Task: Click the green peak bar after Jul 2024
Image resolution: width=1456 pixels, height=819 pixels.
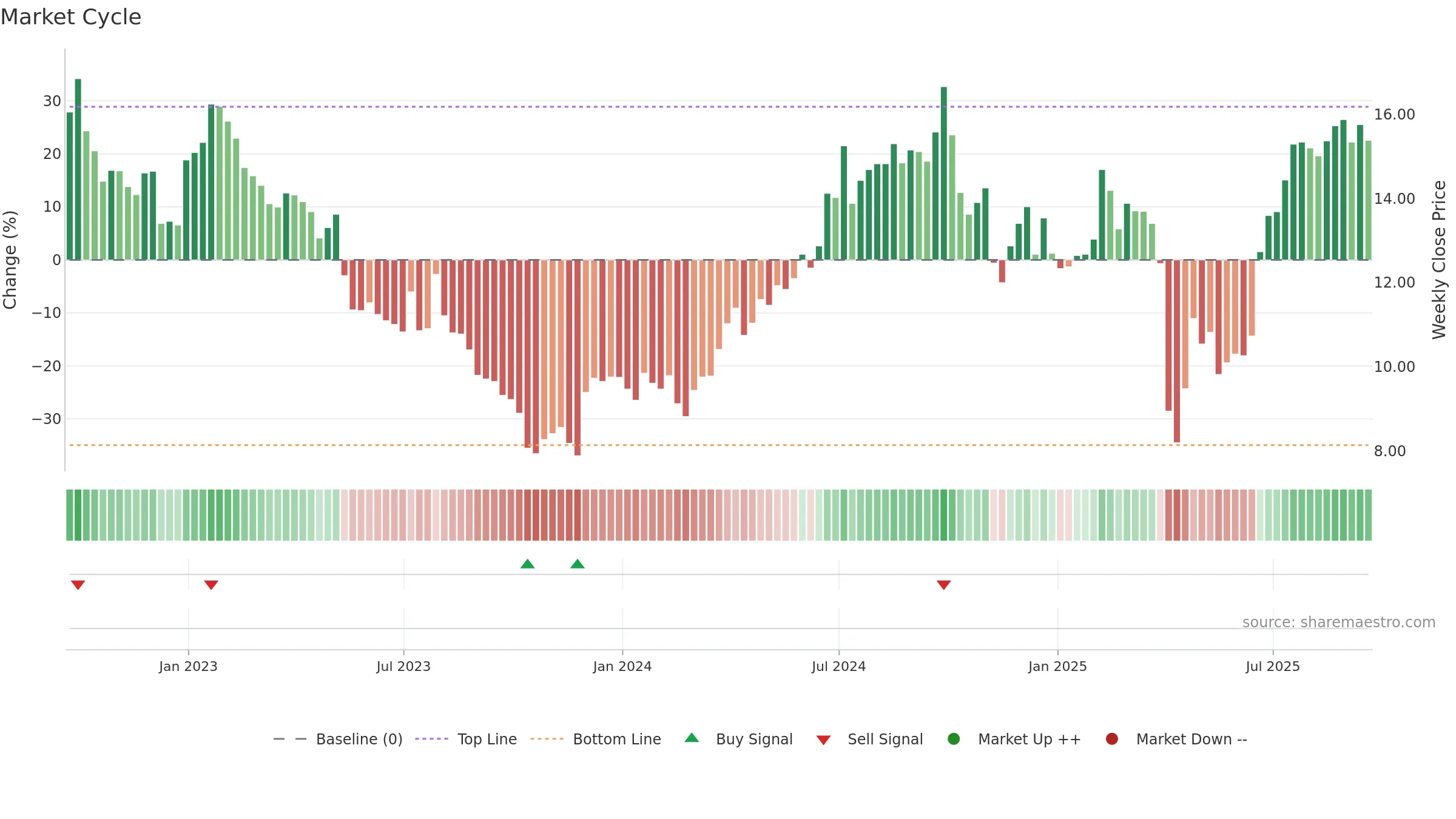Action: coord(944,174)
